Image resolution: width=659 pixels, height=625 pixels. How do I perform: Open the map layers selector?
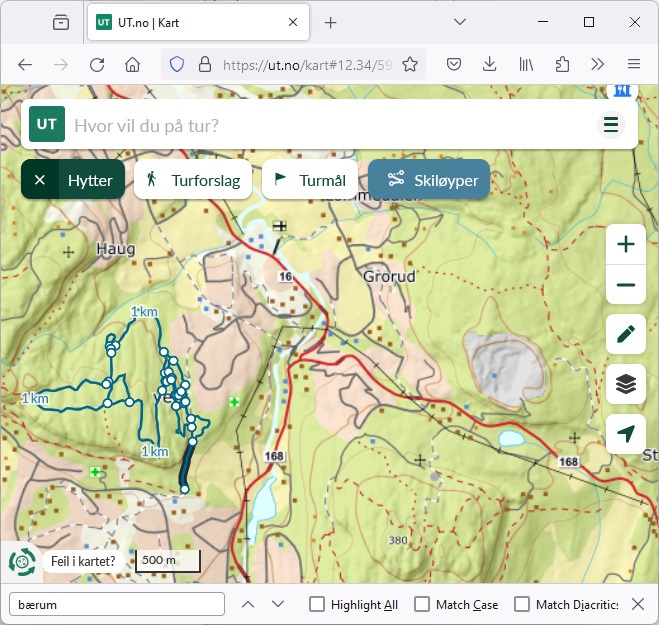pyautogui.click(x=626, y=384)
